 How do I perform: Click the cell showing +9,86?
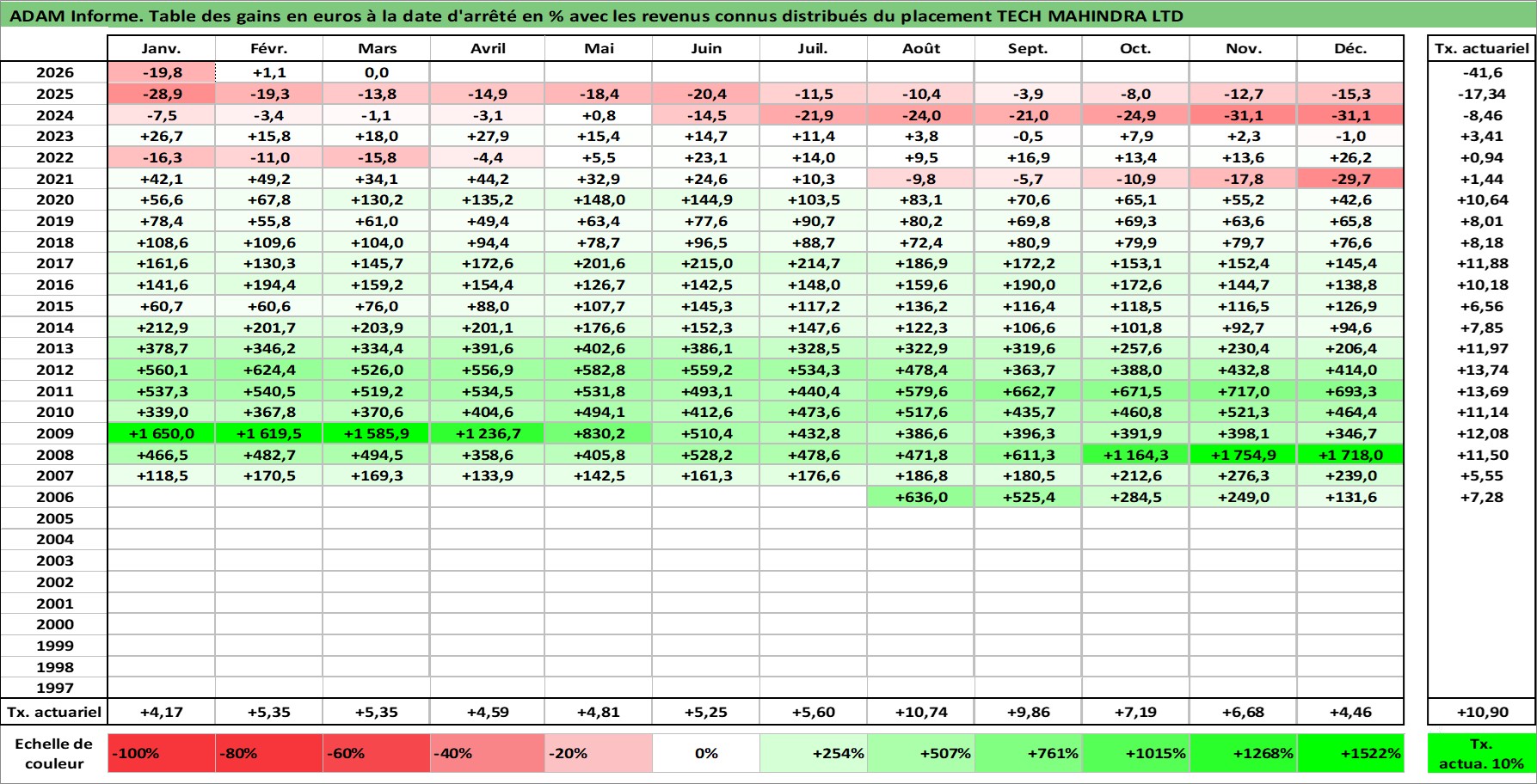click(1029, 712)
